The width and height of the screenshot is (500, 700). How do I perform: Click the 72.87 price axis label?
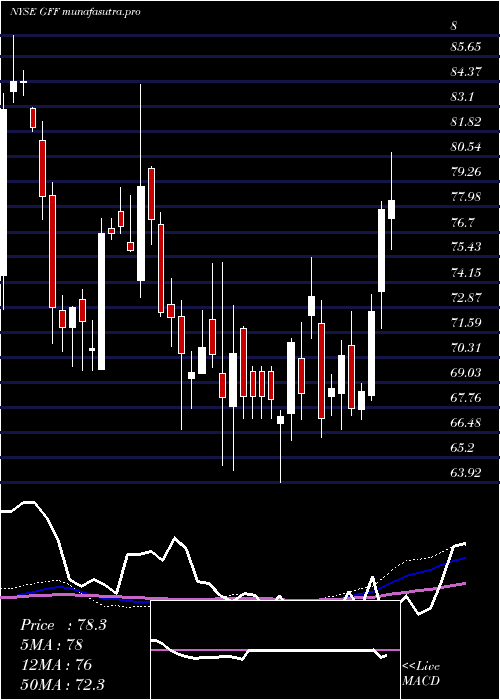pos(466,297)
